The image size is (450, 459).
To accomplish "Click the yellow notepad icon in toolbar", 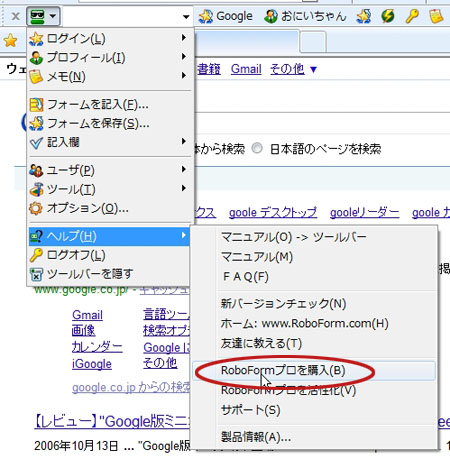I will pos(436,16).
